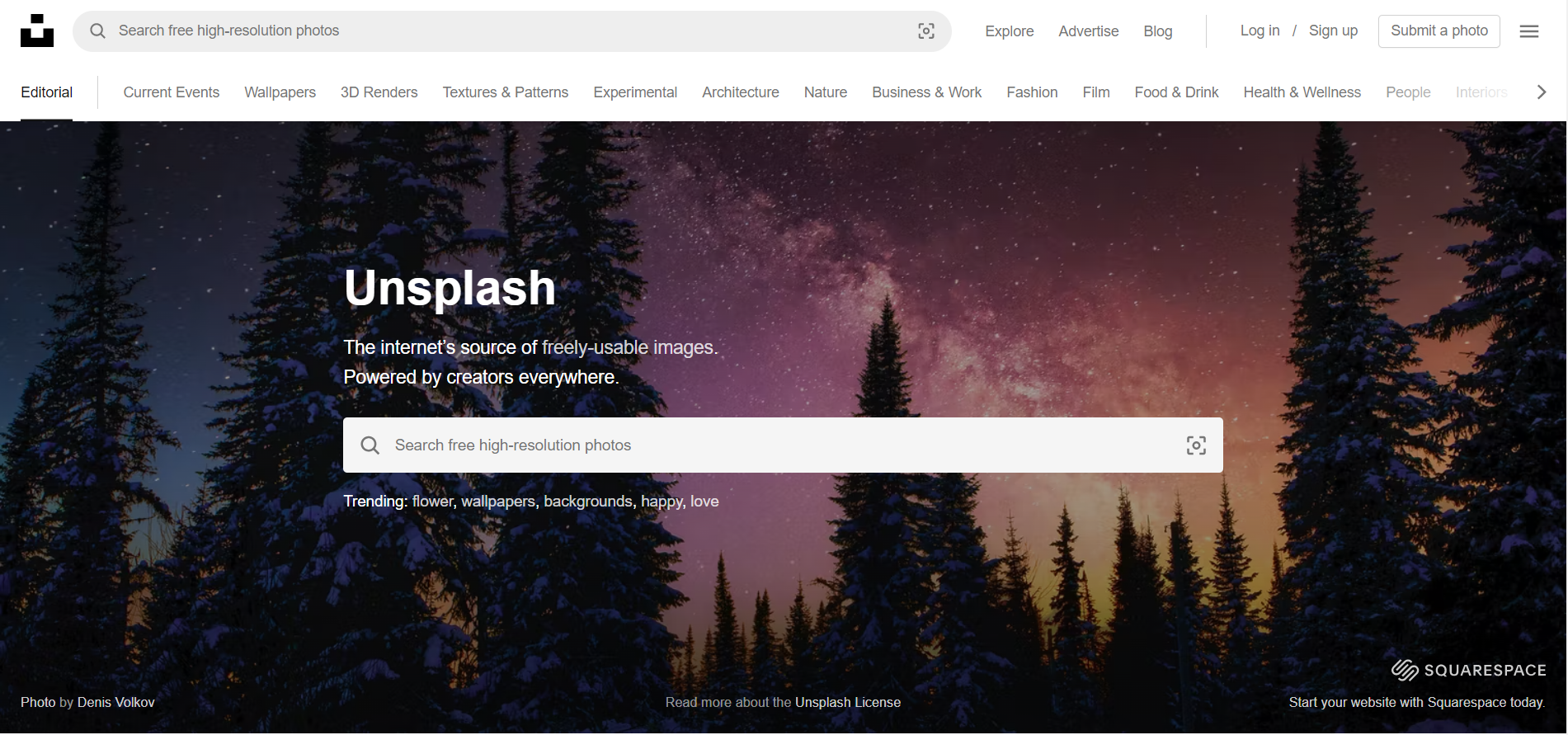
Task: Go to Architecture category
Action: [741, 92]
